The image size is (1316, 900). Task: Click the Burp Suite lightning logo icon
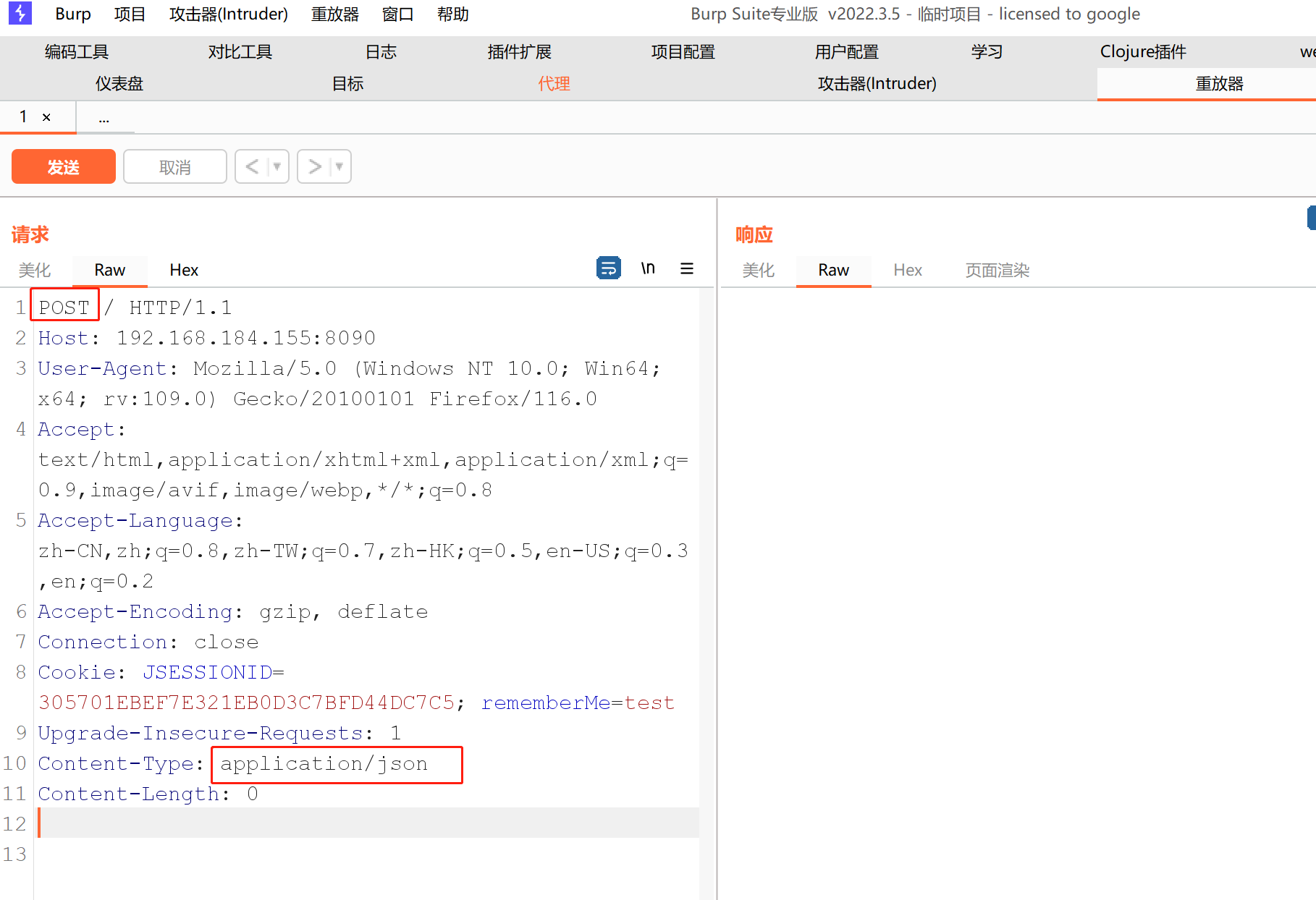(20, 13)
